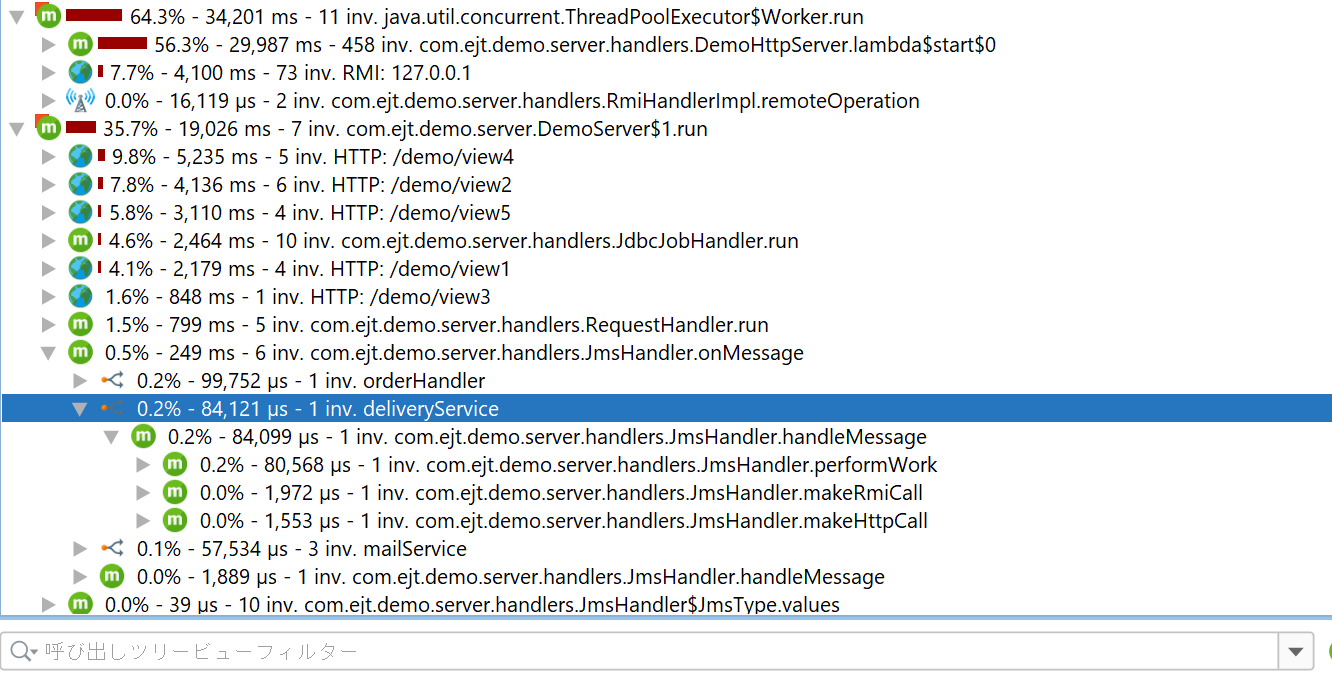Expand the DemoHttpServer.lambda$start$0 node
This screenshot has width=1332, height=675.
coord(48,45)
